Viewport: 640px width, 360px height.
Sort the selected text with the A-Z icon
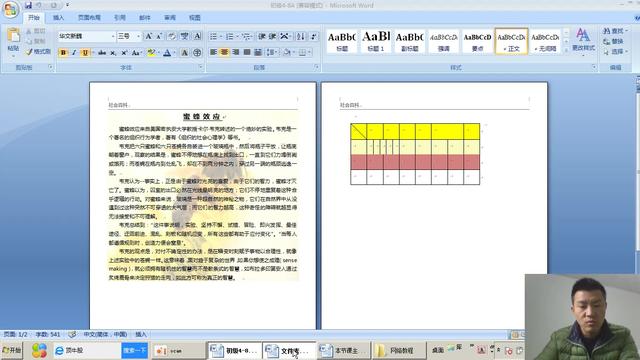coord(301,36)
